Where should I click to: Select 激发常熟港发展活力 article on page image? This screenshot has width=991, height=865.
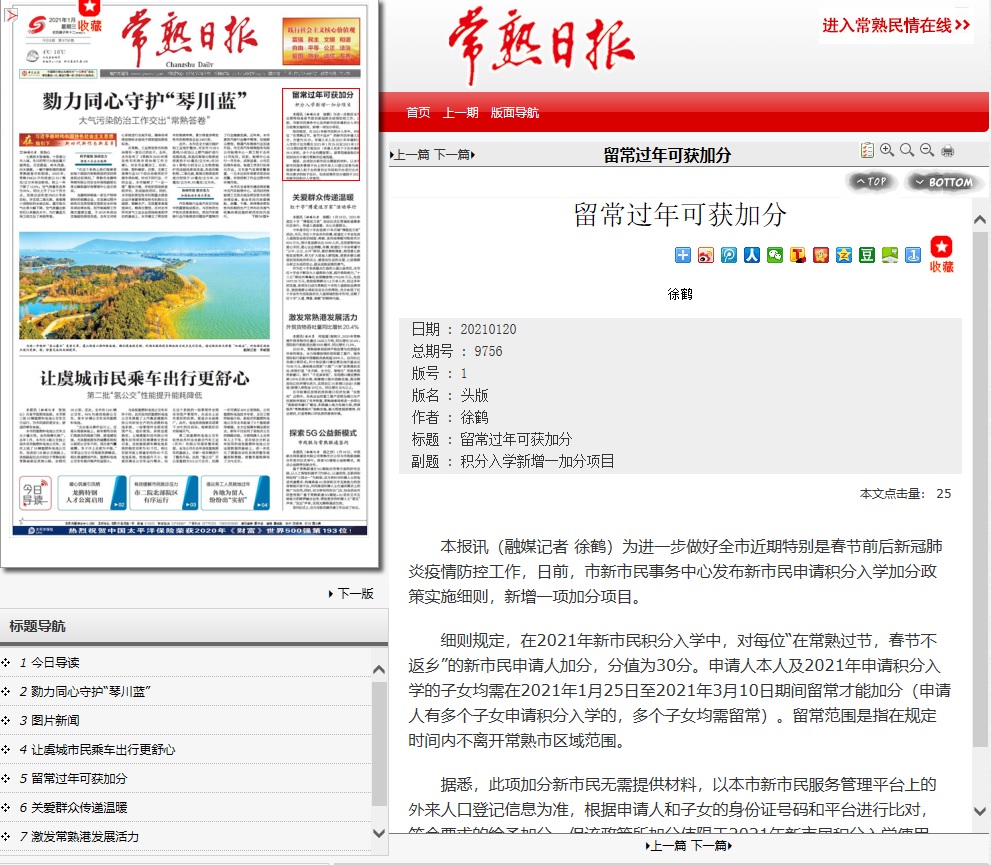323,363
